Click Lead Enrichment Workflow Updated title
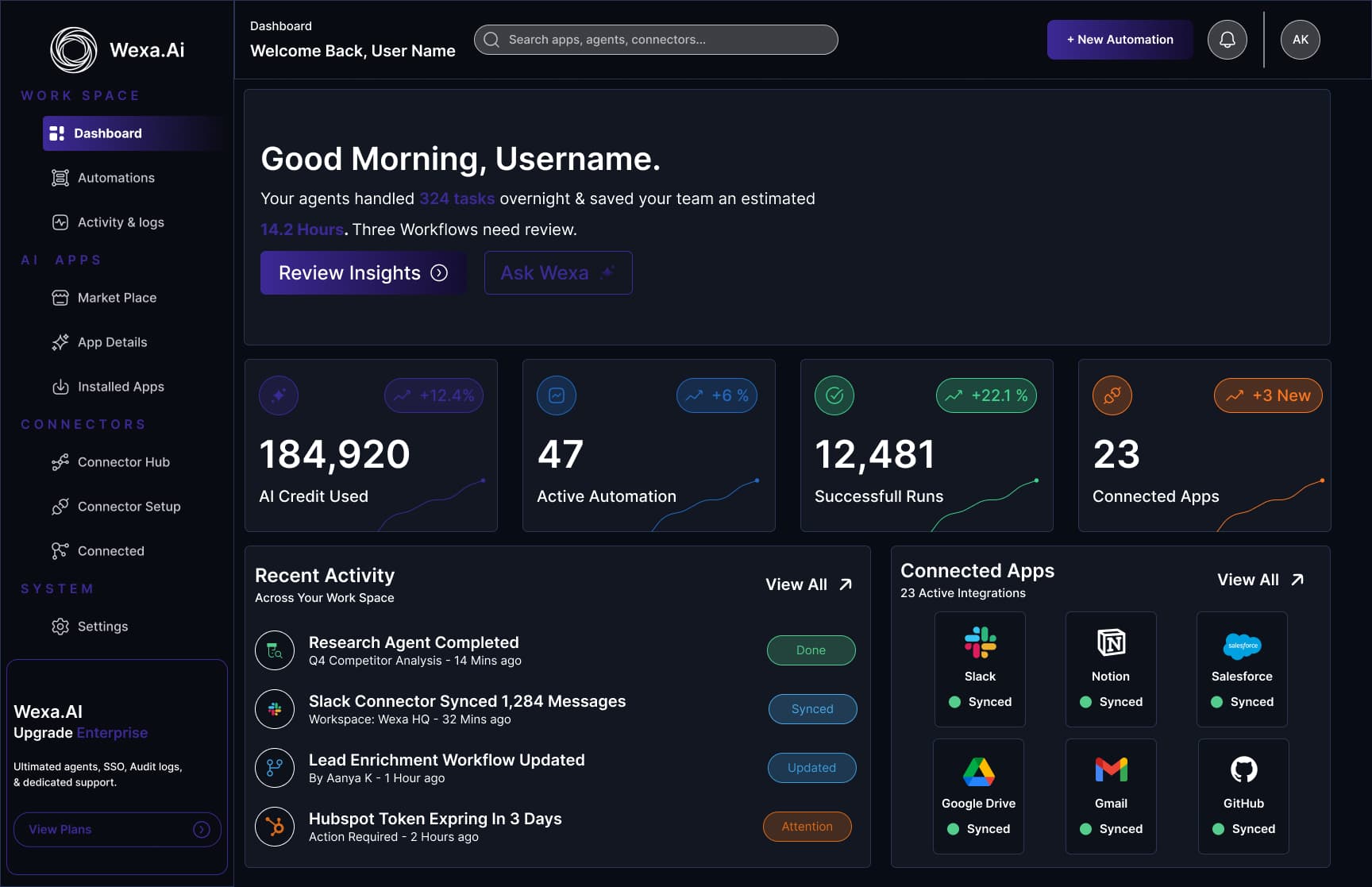The width and height of the screenshot is (1372, 887). pos(447,760)
